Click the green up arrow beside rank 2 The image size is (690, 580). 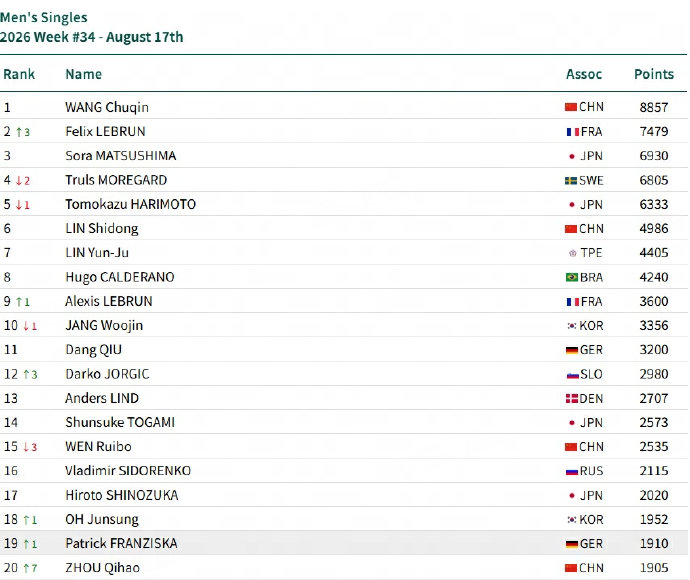pyautogui.click(x=19, y=132)
